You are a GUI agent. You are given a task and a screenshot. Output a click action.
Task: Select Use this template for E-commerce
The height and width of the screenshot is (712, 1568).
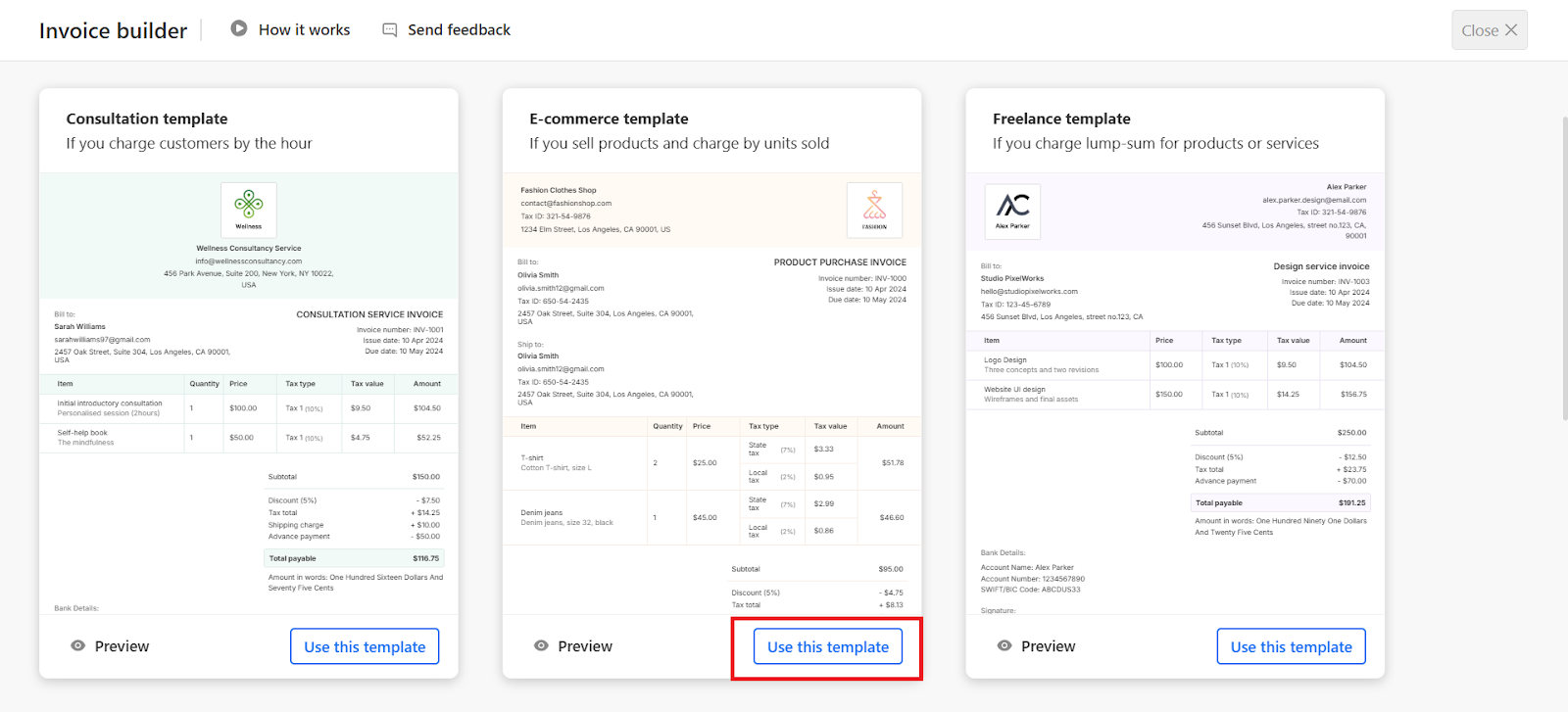coord(827,646)
